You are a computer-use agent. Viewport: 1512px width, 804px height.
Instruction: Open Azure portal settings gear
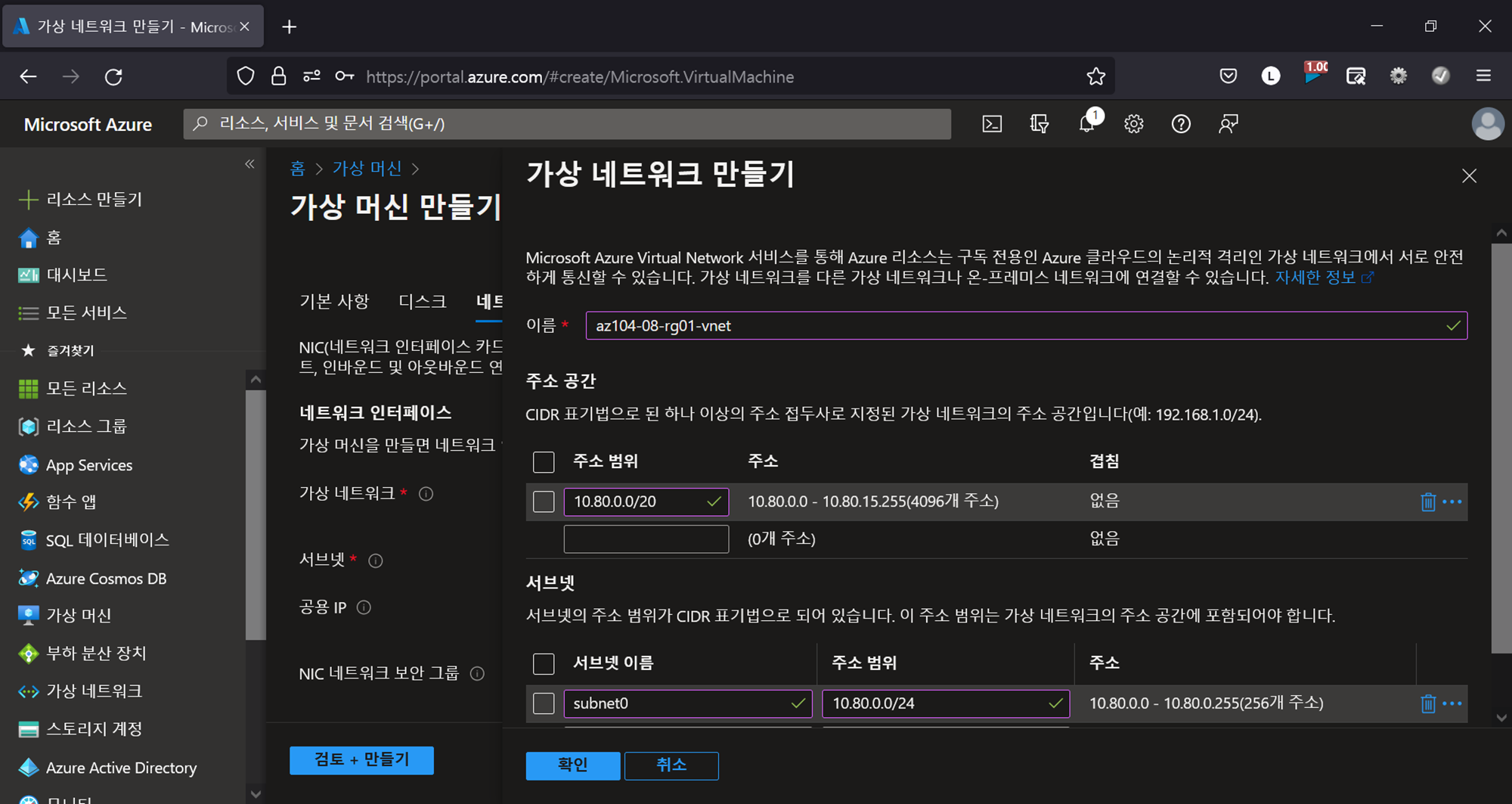(x=1133, y=124)
